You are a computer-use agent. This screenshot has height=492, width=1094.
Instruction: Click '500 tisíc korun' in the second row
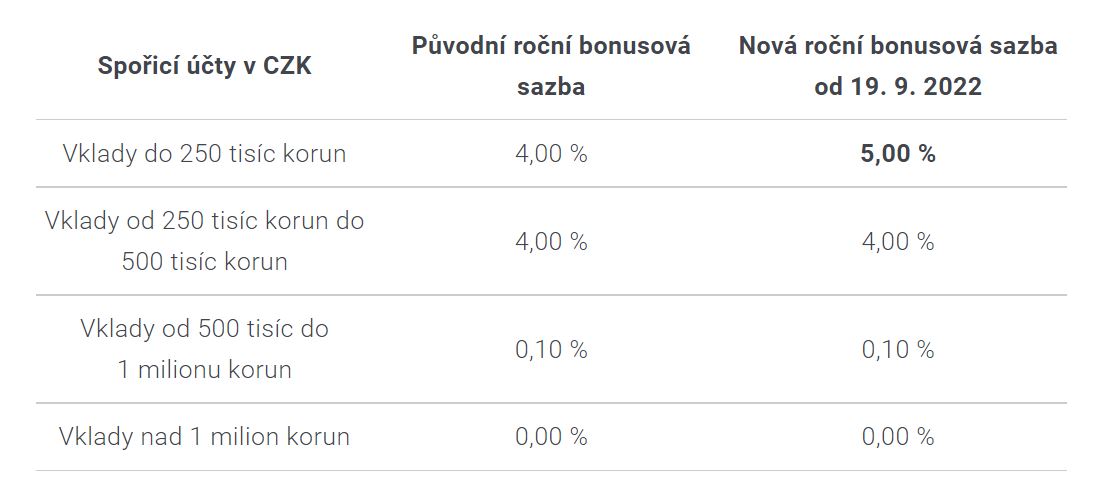[204, 262]
